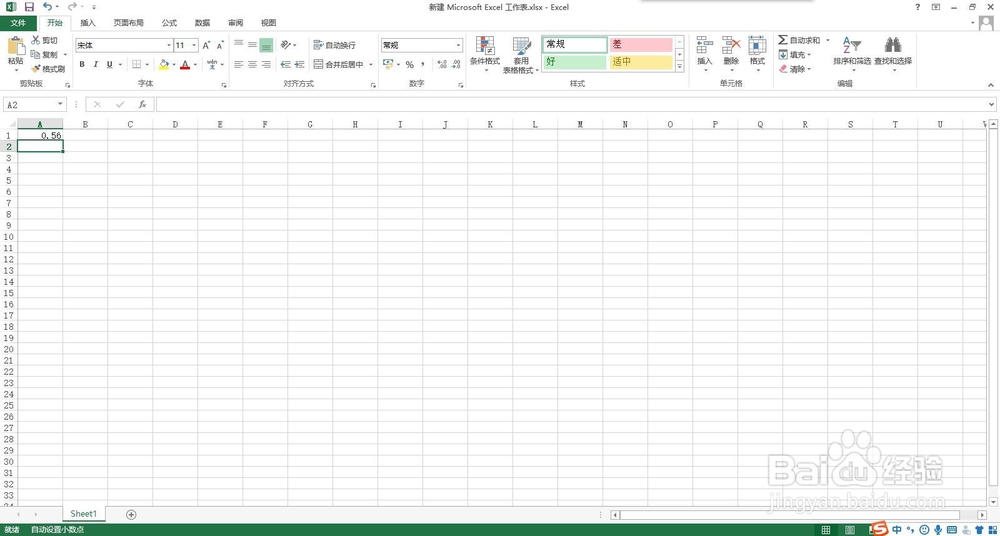Open the font color dropdown arrow
Viewport: 1000px width, 536px height.
[195, 64]
